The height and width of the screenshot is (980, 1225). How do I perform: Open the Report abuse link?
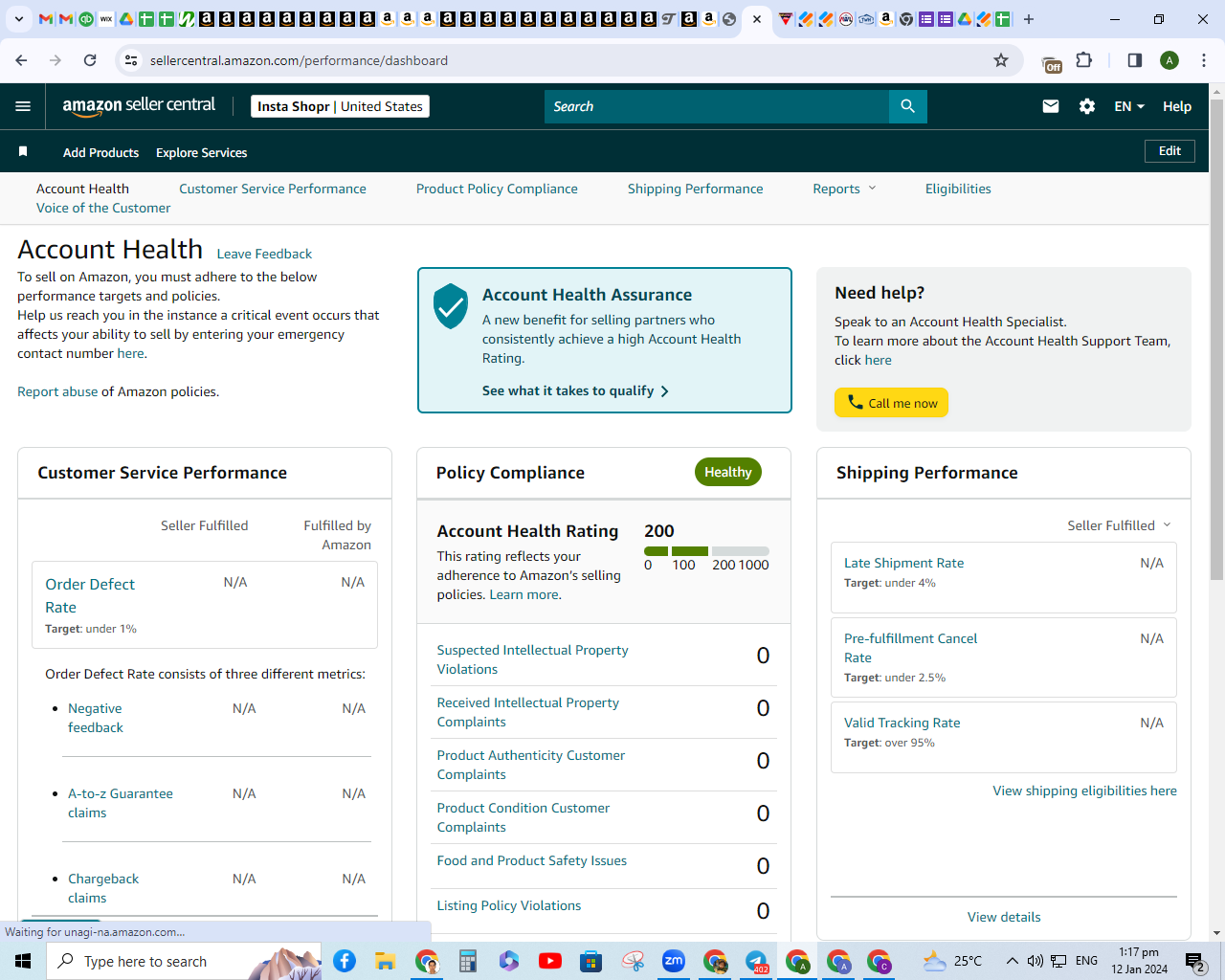tap(57, 391)
